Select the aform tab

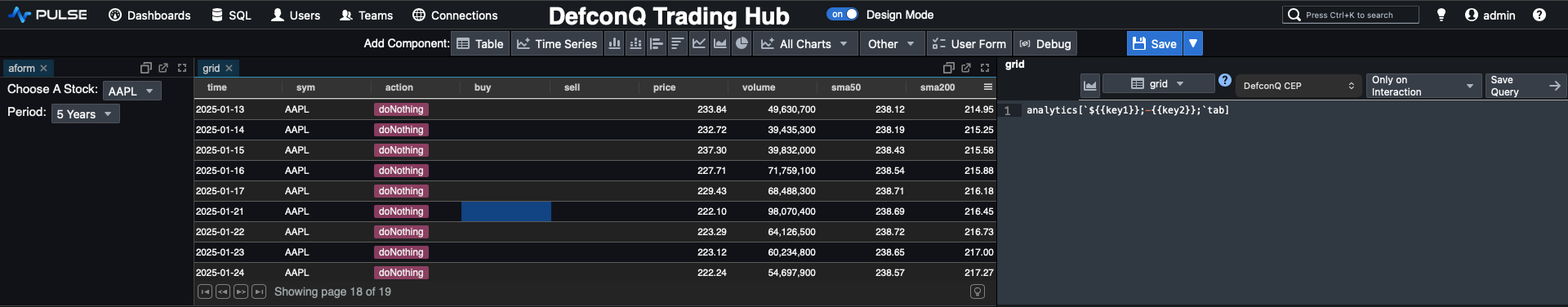[21, 68]
